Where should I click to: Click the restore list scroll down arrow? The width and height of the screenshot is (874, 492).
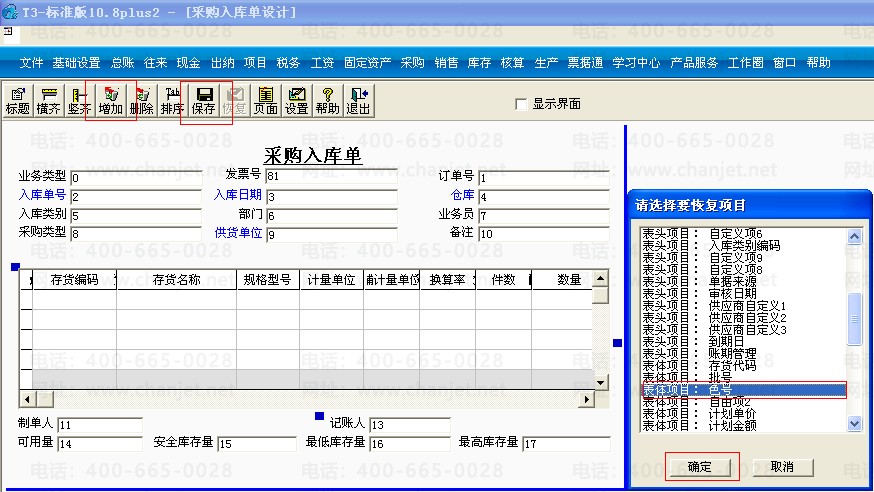(x=854, y=423)
